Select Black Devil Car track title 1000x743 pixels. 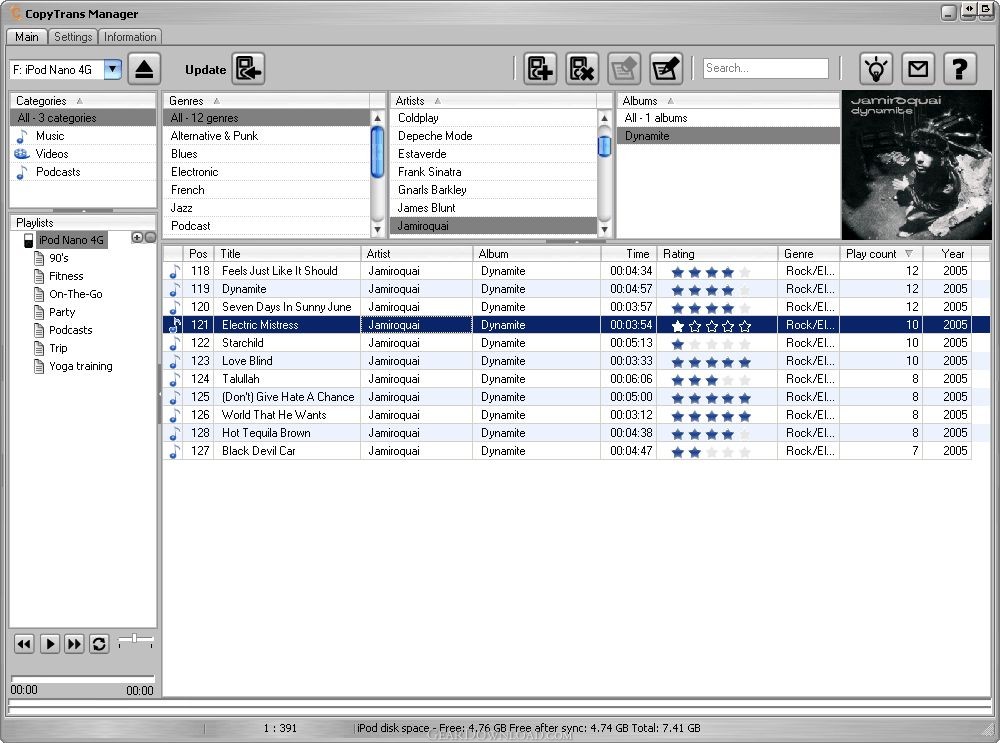258,451
